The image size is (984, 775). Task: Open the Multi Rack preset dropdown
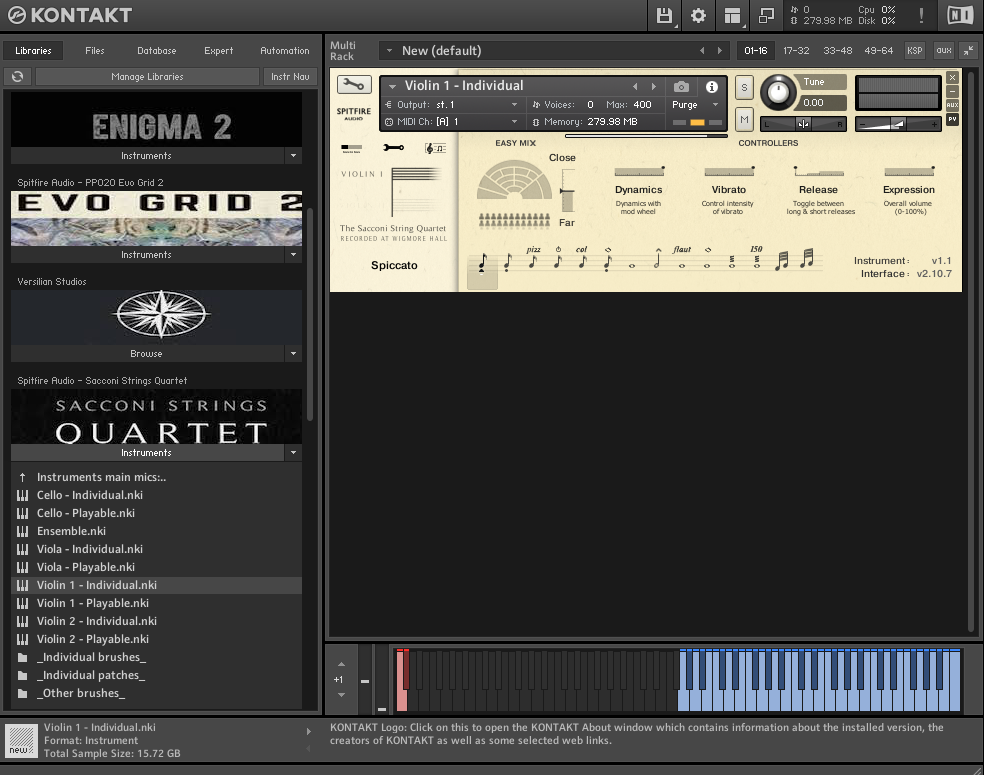(389, 51)
